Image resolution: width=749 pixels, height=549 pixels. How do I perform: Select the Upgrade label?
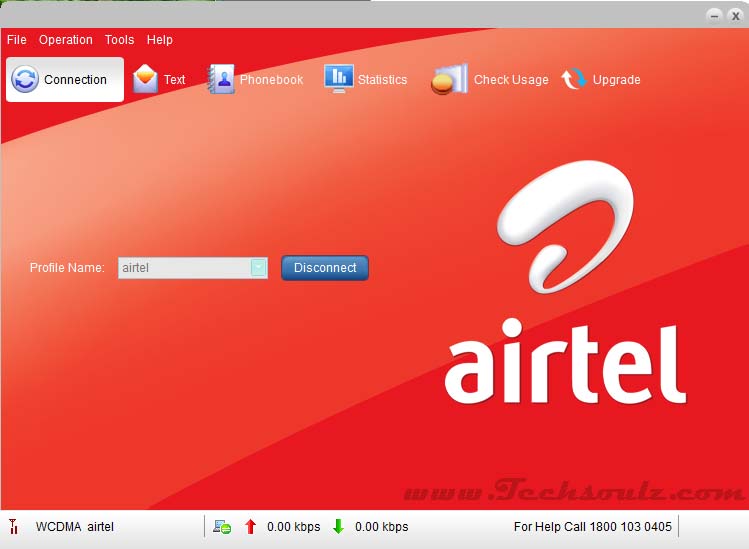coord(616,79)
